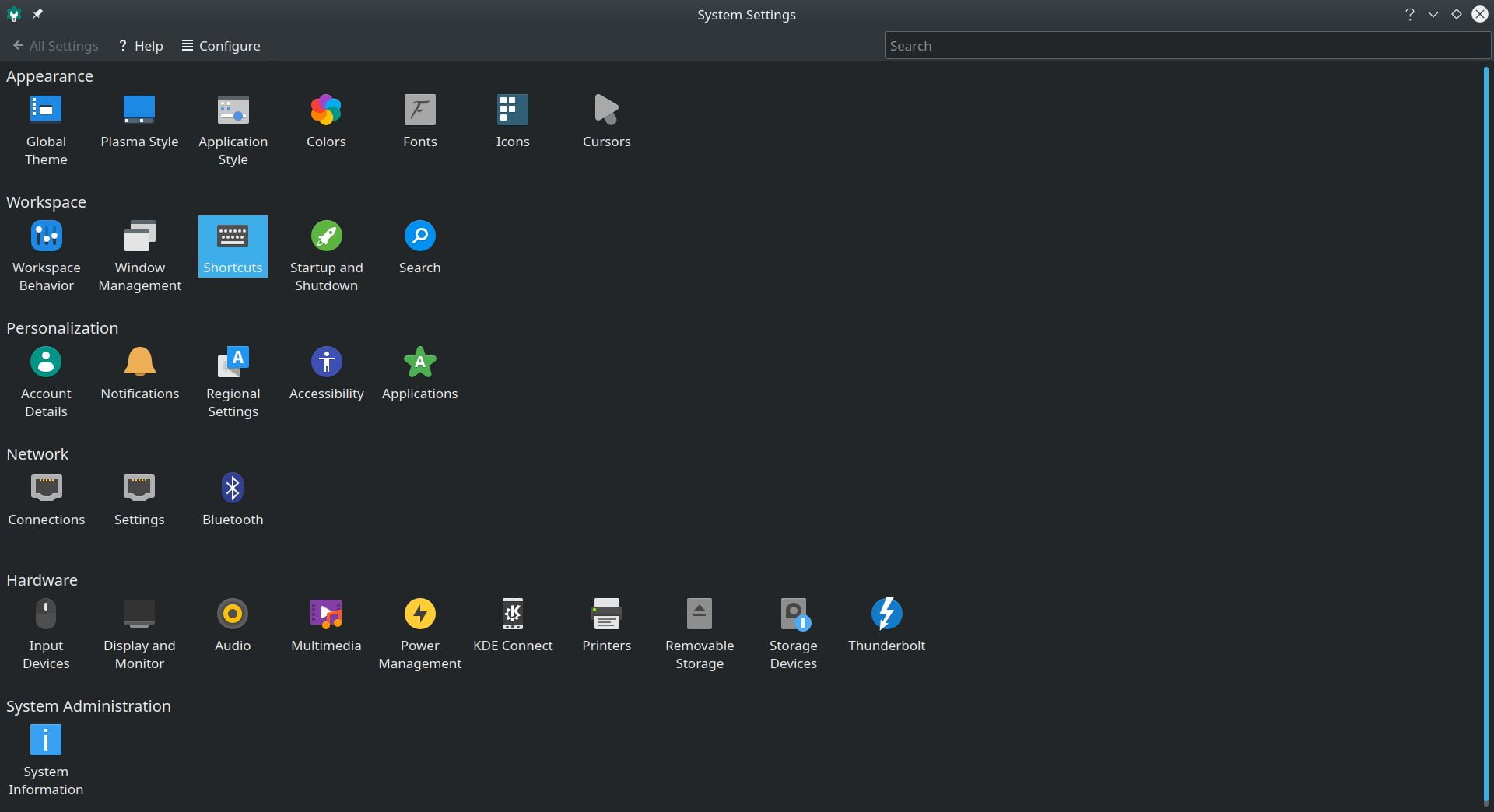The height and width of the screenshot is (812, 1494).
Task: Open Startup and Shutdown settings
Action: tap(326, 255)
